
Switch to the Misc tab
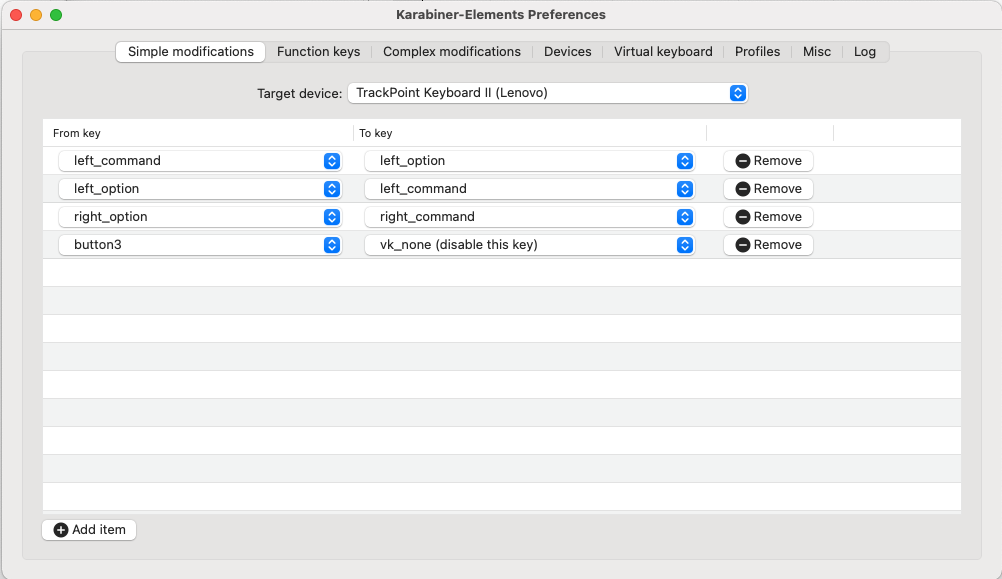(x=817, y=52)
